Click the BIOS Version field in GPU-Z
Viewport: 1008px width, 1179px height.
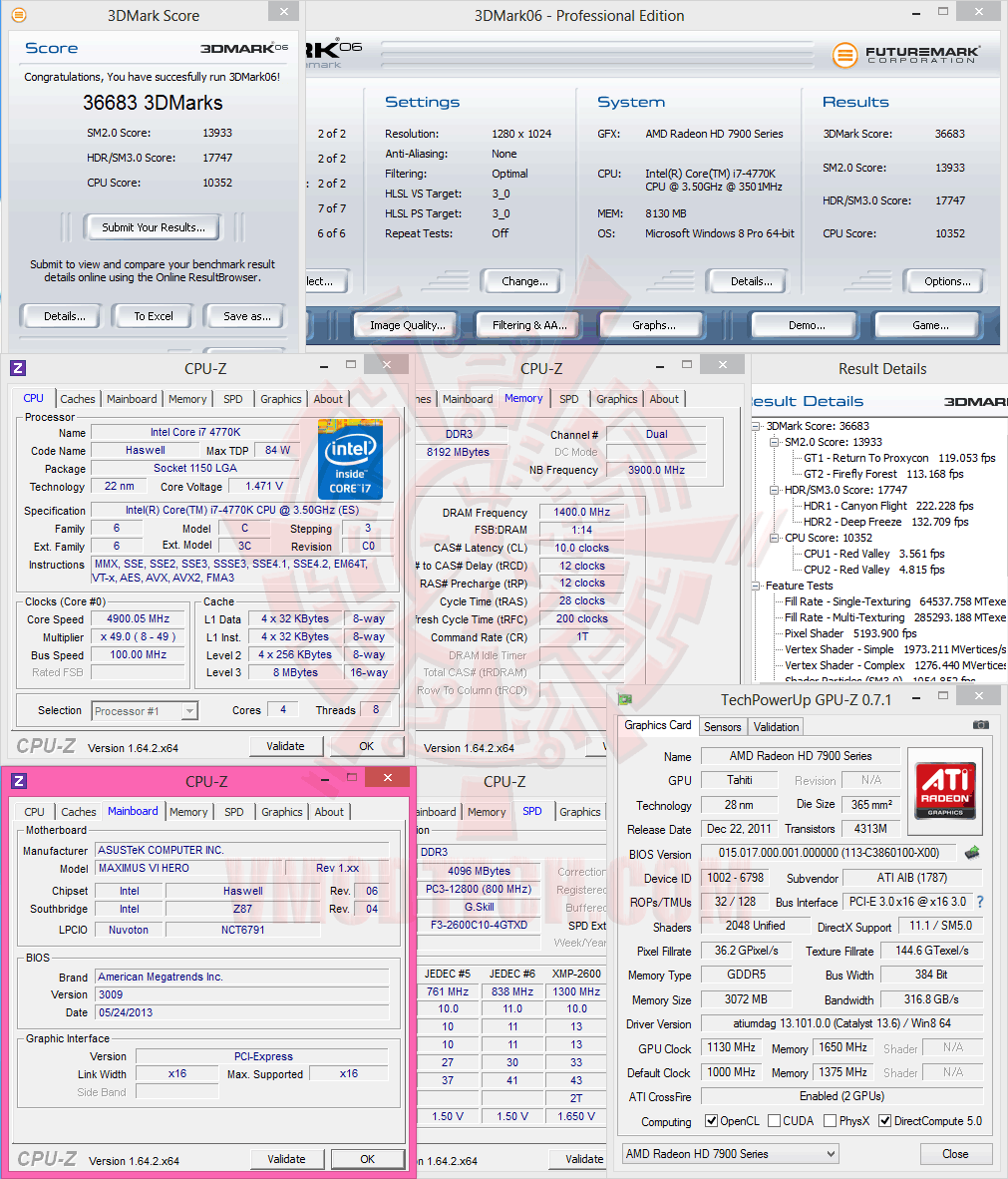click(x=829, y=853)
